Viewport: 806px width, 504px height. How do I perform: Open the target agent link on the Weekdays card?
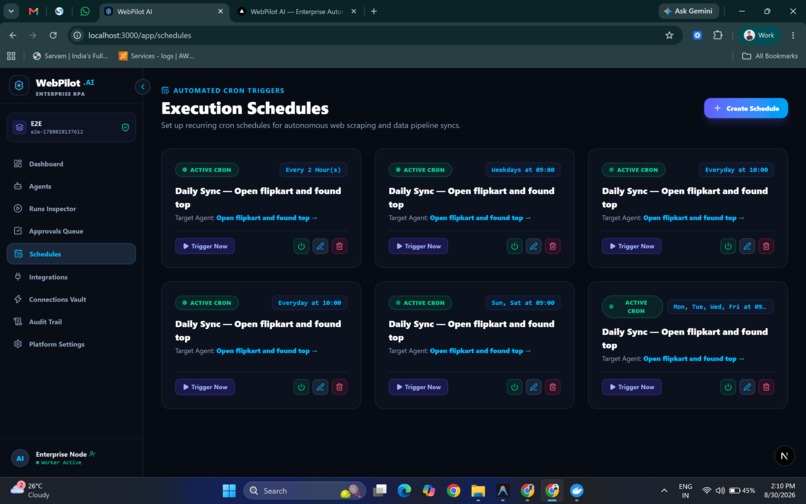click(x=480, y=218)
